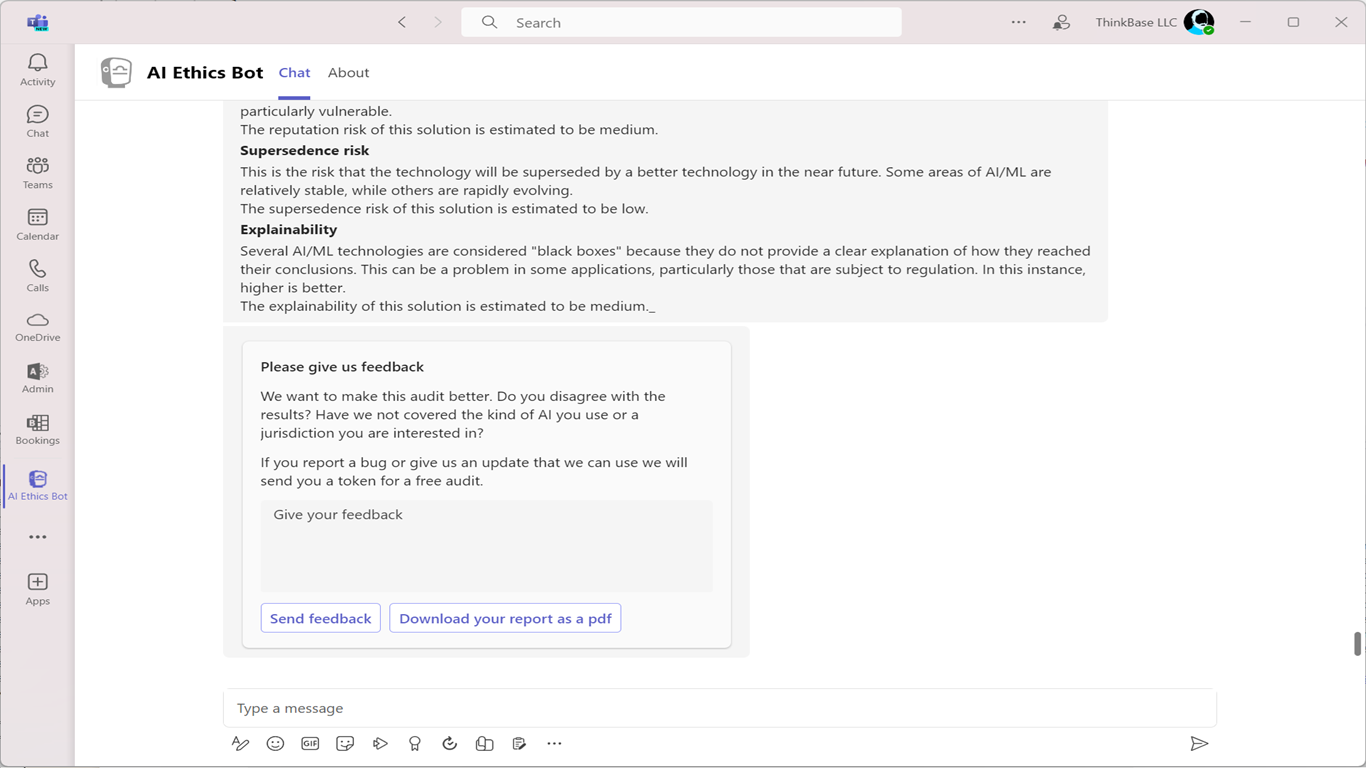The image size is (1366, 768).
Task: Click the Send feedback button
Action: tap(320, 618)
